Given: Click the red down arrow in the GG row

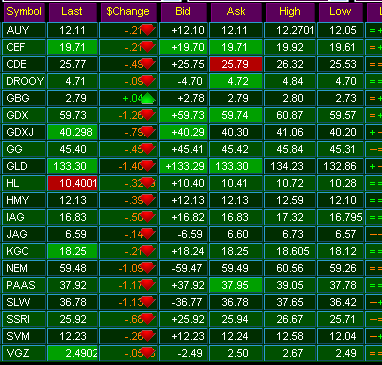Looking at the screenshot, I should pos(147,149).
